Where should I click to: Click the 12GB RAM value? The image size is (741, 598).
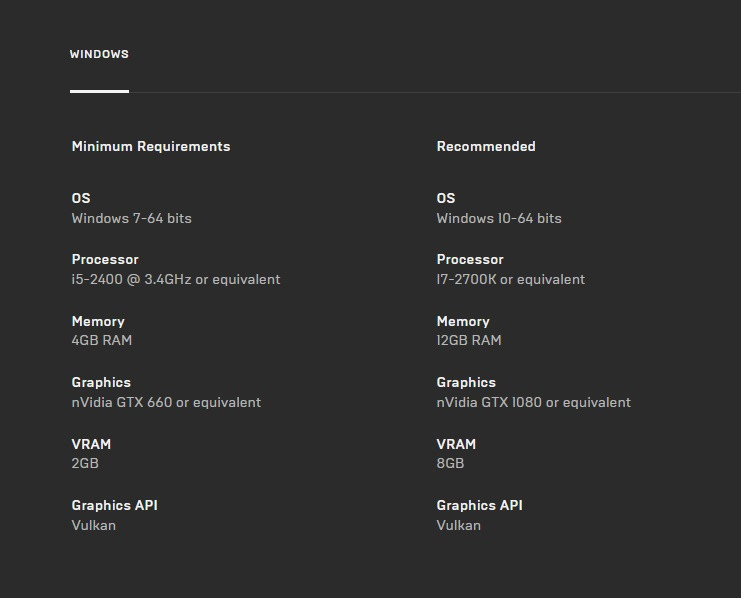click(469, 340)
